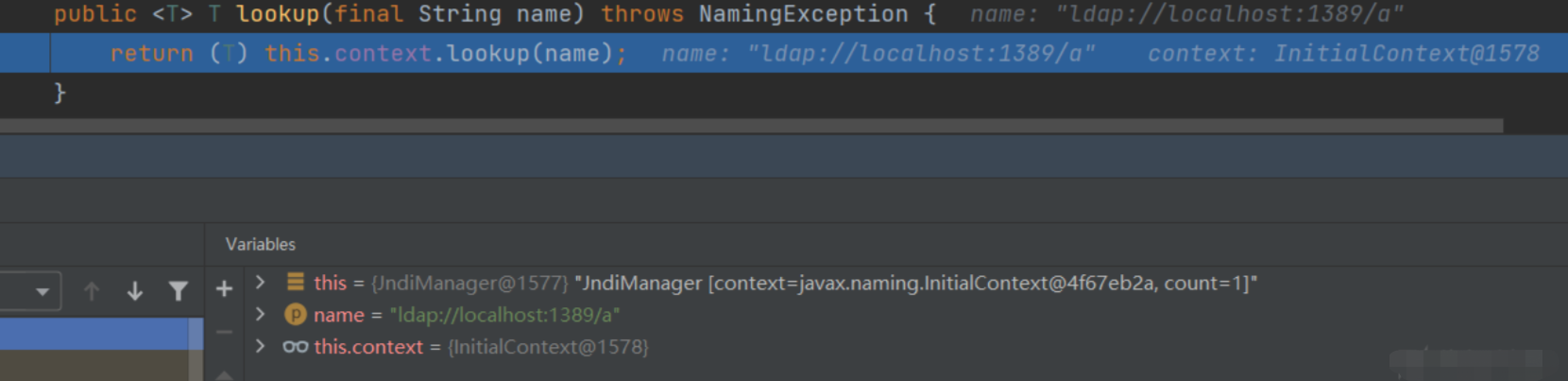Open the thread selector dropdown
1568x381 pixels.
click(42, 291)
